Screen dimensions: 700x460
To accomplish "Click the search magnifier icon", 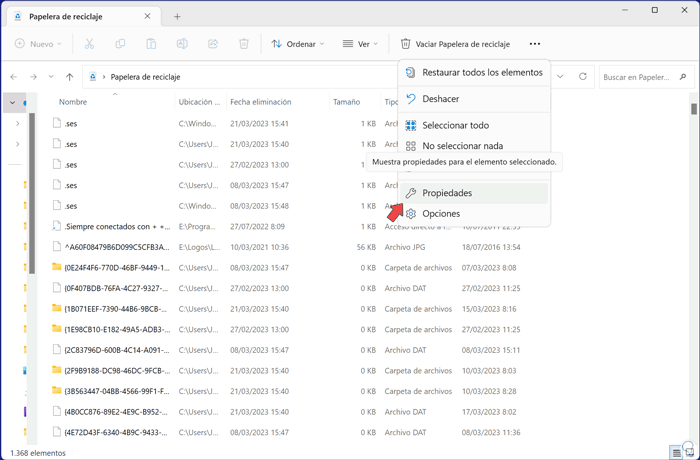I will (683, 77).
